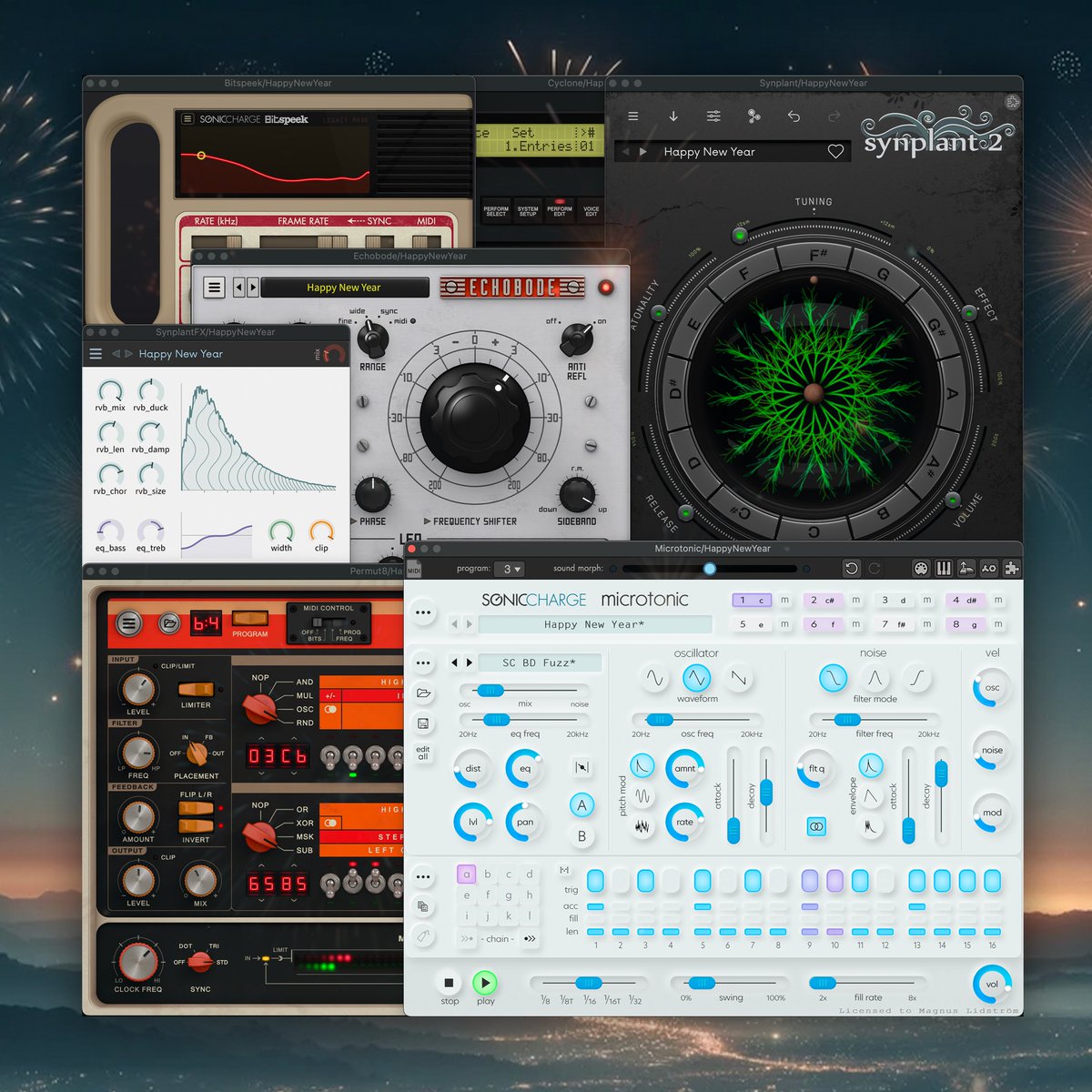The image size is (1092, 1092).
Task: Select pattern a in Microtonic
Action: 466,875
